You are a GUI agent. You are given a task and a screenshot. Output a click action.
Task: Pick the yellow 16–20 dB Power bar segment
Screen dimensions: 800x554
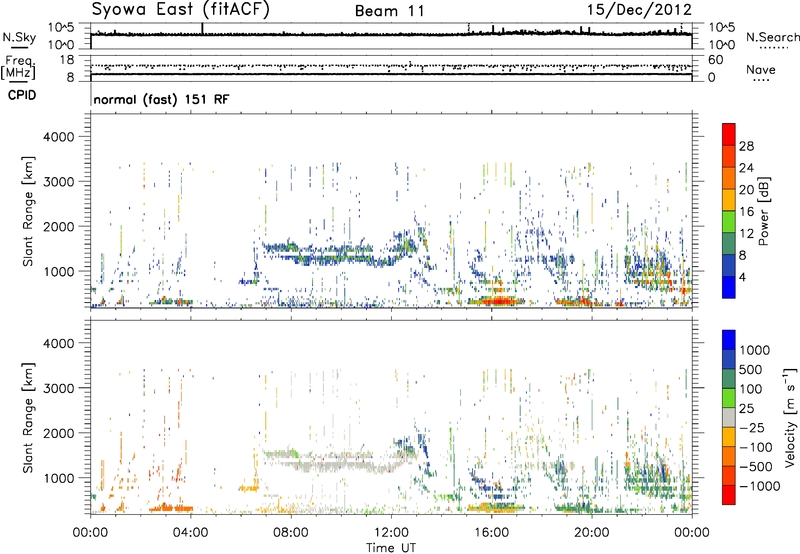(x=729, y=199)
